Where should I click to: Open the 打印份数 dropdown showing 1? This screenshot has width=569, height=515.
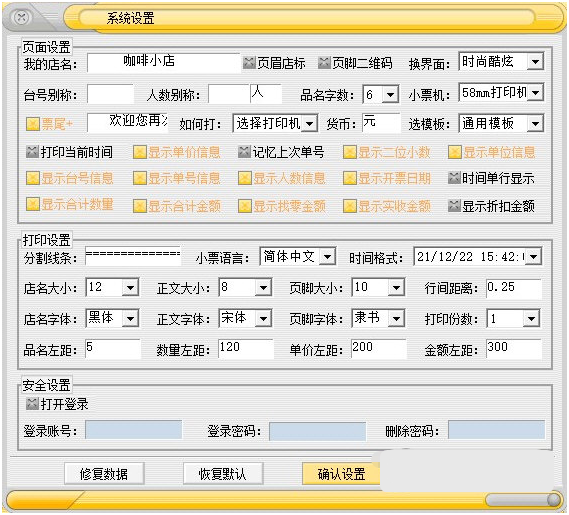513,318
